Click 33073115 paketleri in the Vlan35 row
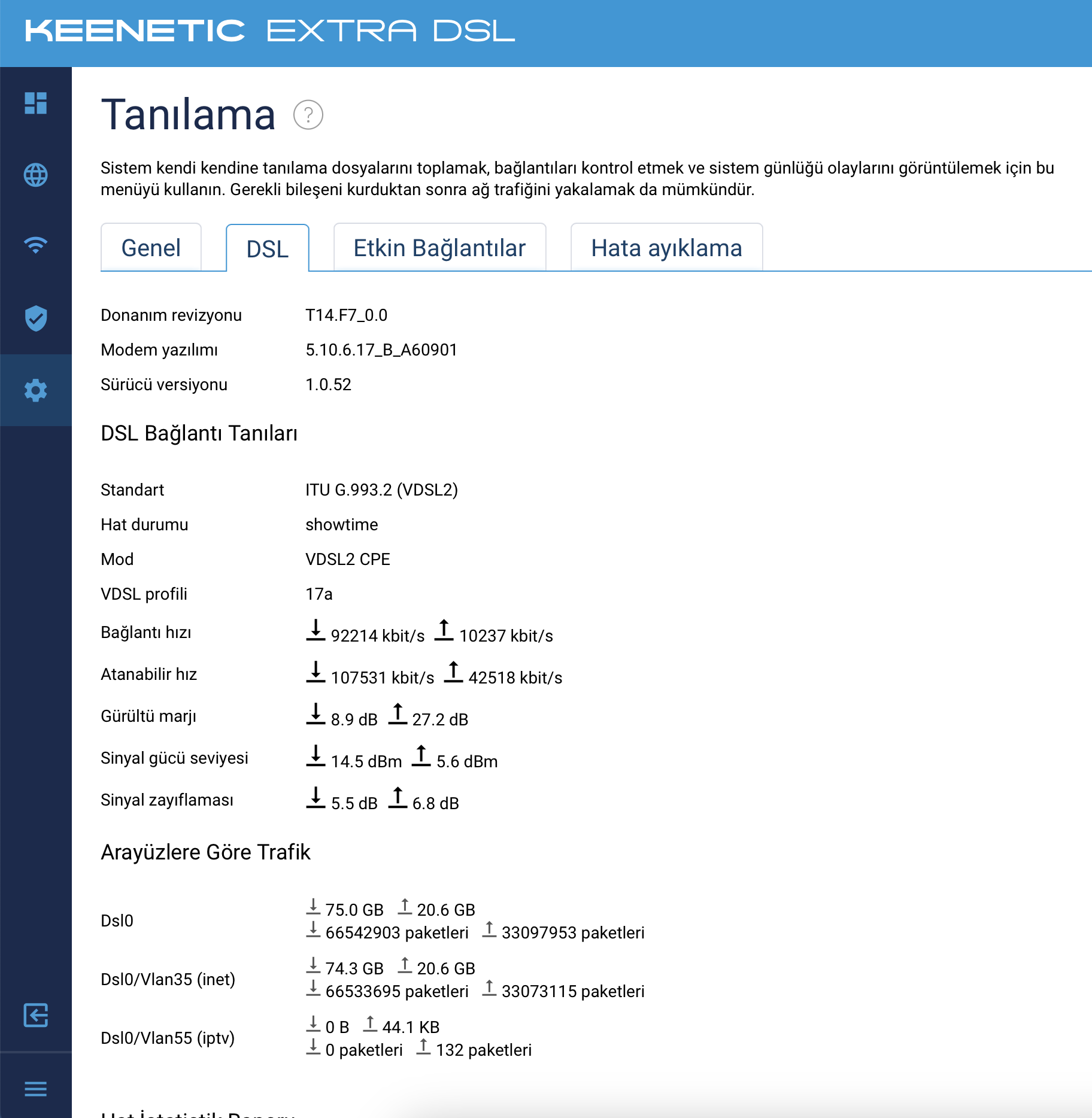The image size is (1092, 1118). 573,991
